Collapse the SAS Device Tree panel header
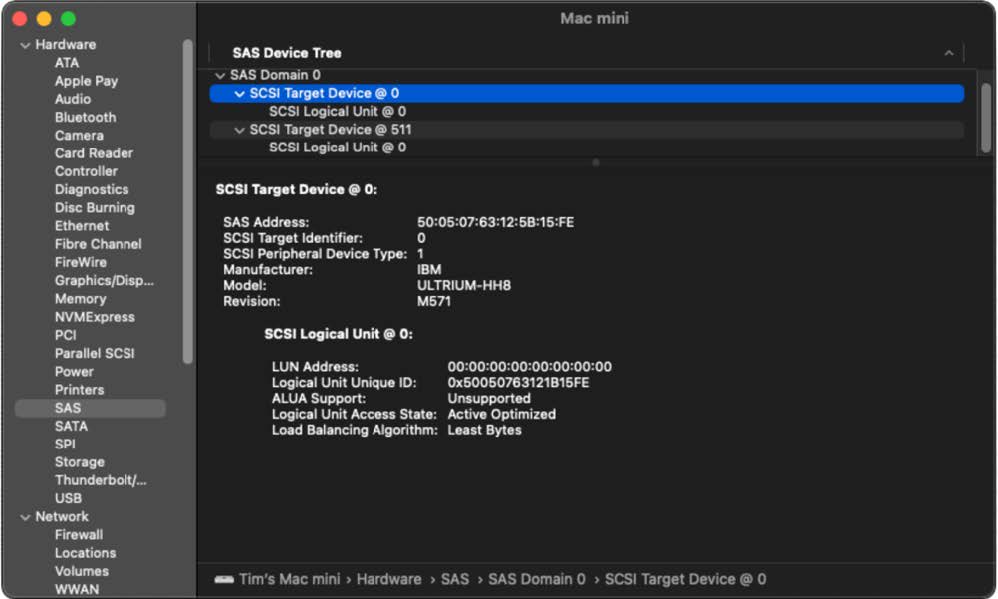The image size is (998, 599). pyautogui.click(x=949, y=52)
